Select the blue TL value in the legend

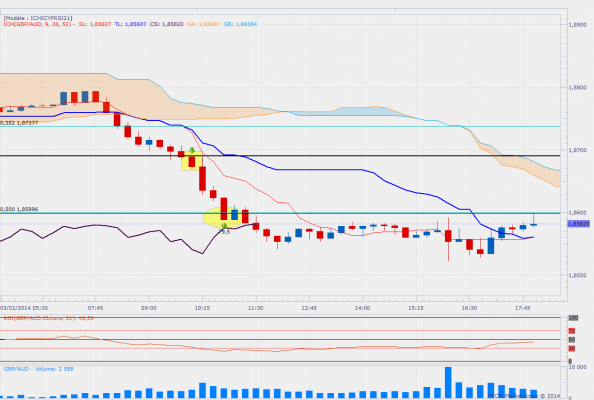130,24
